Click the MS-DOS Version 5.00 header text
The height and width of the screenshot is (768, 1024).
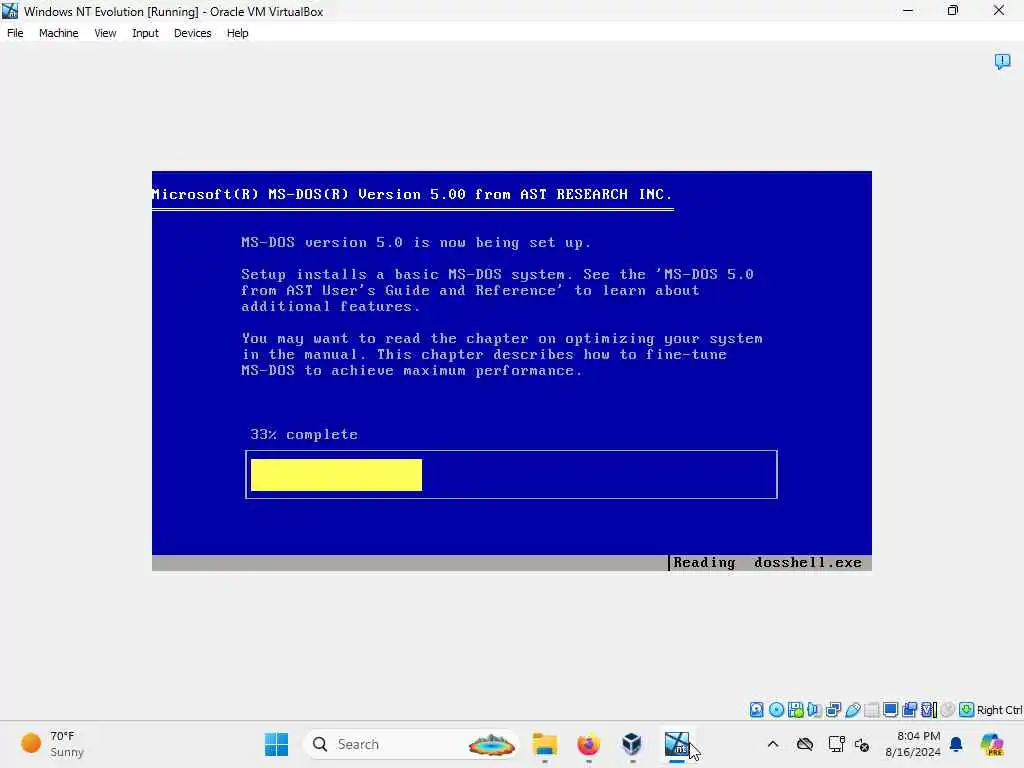click(411, 194)
